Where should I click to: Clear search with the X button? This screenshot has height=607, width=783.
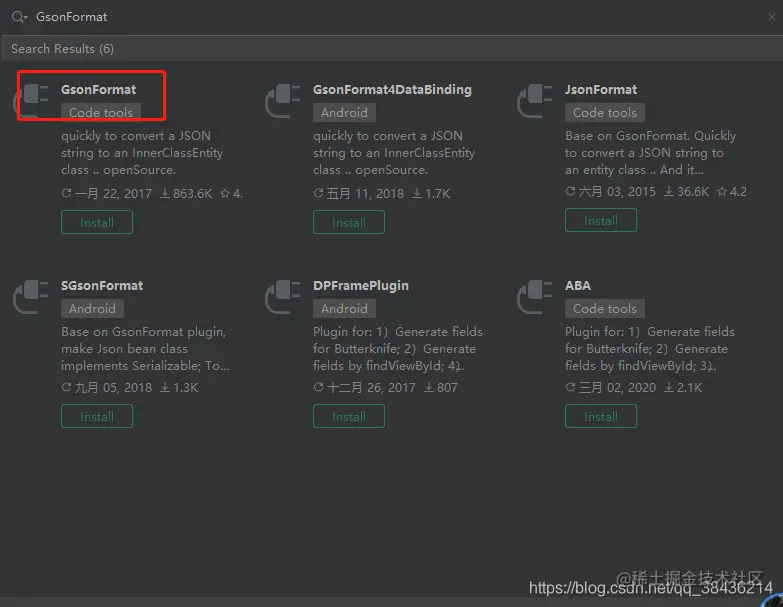(772, 17)
